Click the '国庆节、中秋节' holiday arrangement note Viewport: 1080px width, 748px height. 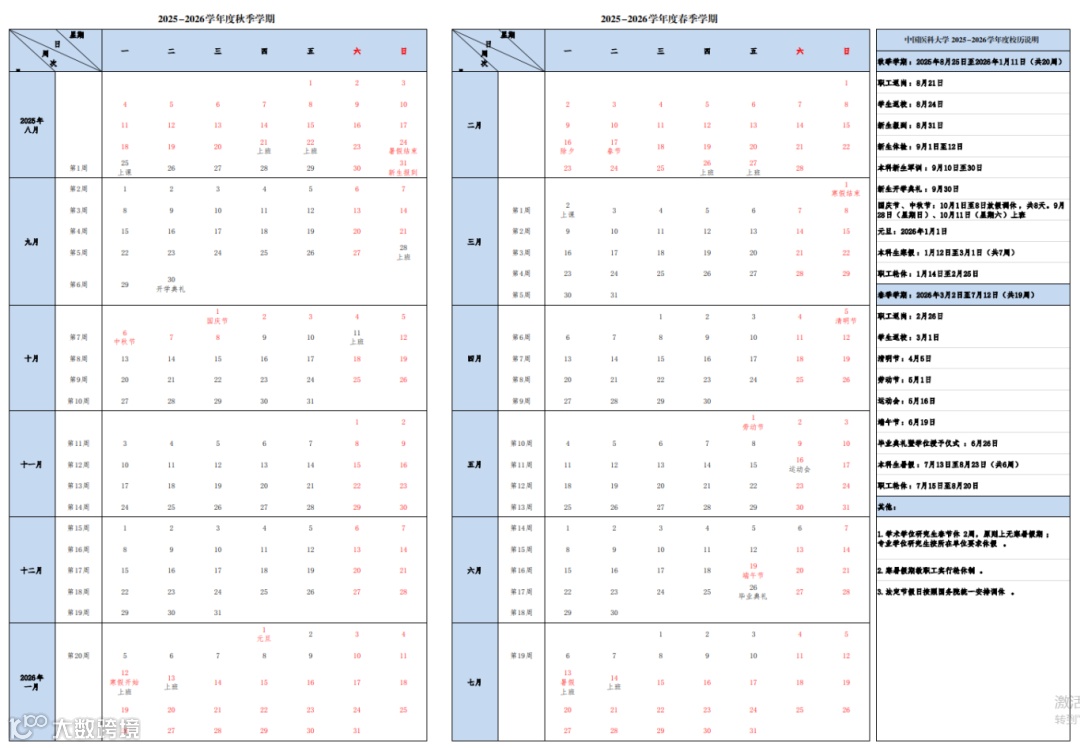(970, 209)
